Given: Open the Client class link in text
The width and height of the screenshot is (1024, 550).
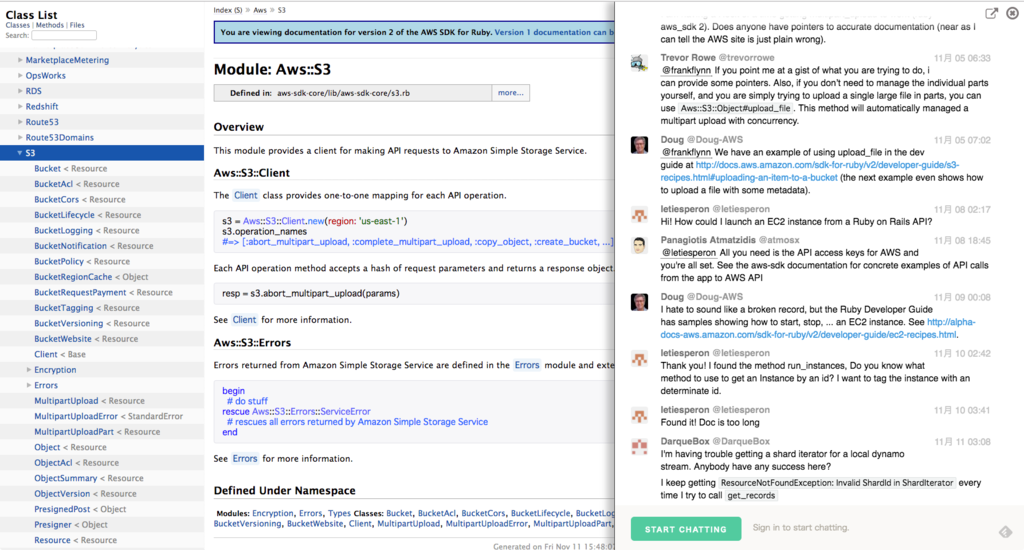Looking at the screenshot, I should click(246, 195).
